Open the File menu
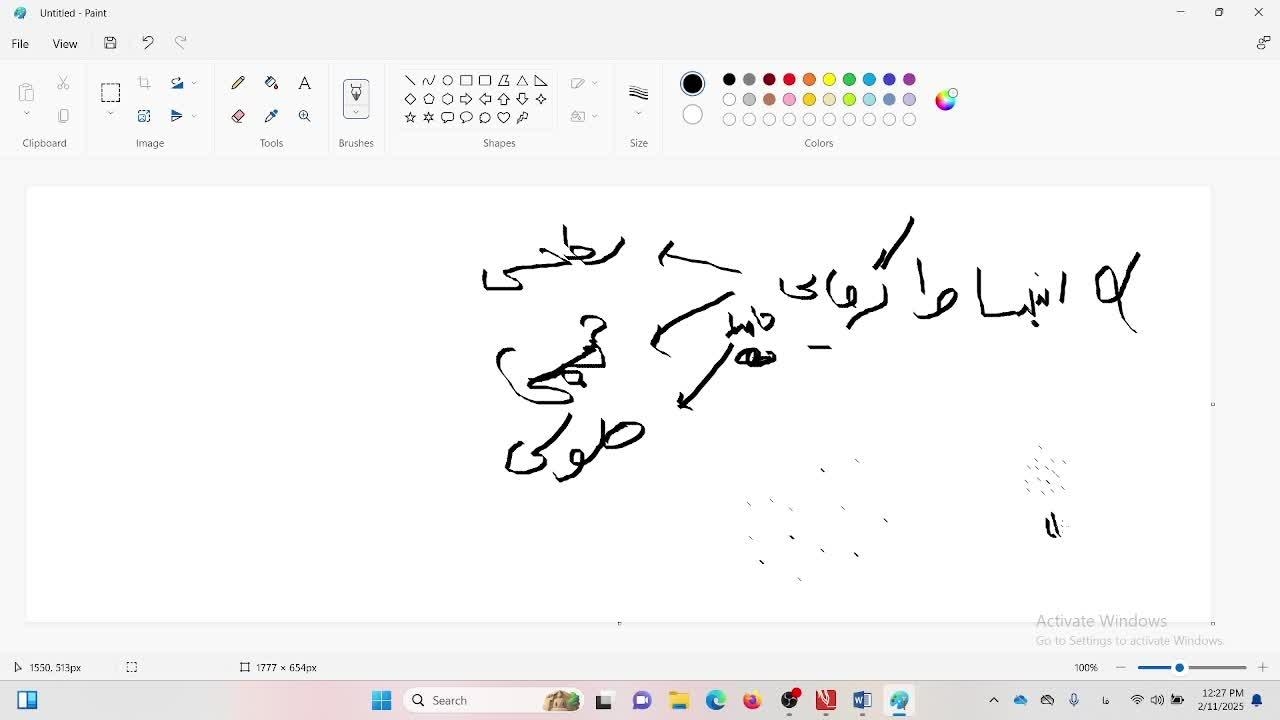This screenshot has width=1280, height=720. pyautogui.click(x=20, y=44)
